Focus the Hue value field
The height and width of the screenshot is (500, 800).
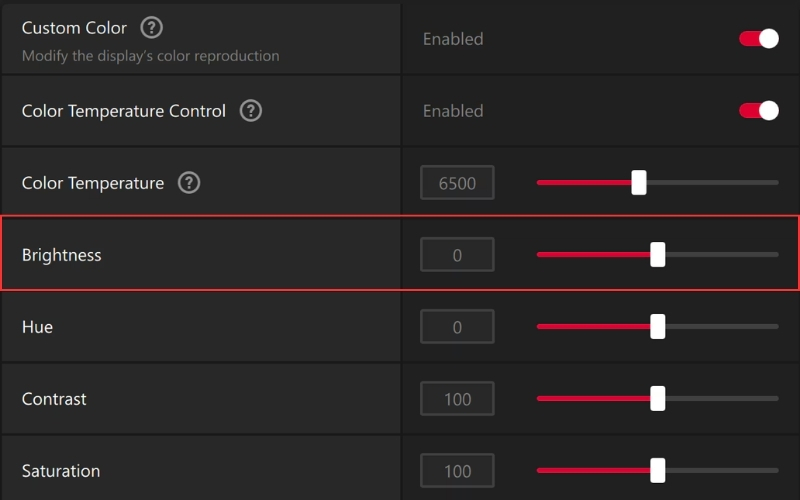[457, 327]
